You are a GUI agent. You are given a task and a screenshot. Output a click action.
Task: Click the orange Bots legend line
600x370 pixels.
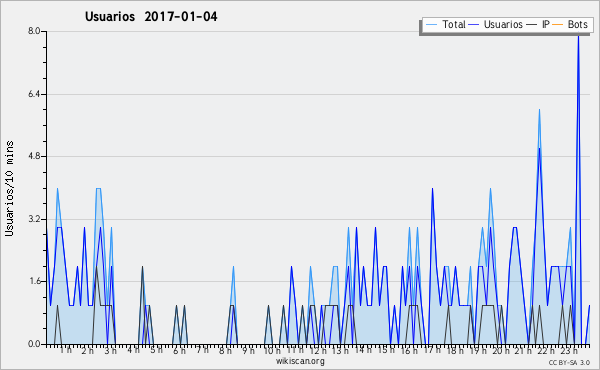558,25
